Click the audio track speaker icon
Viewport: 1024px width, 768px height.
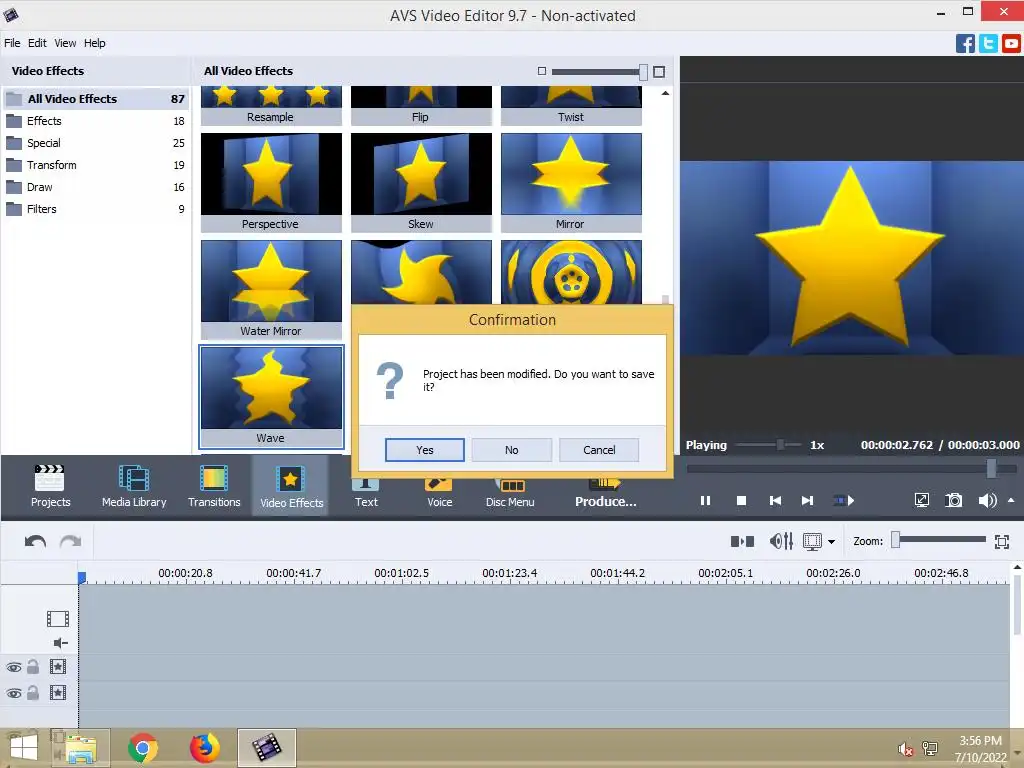click(x=60, y=643)
